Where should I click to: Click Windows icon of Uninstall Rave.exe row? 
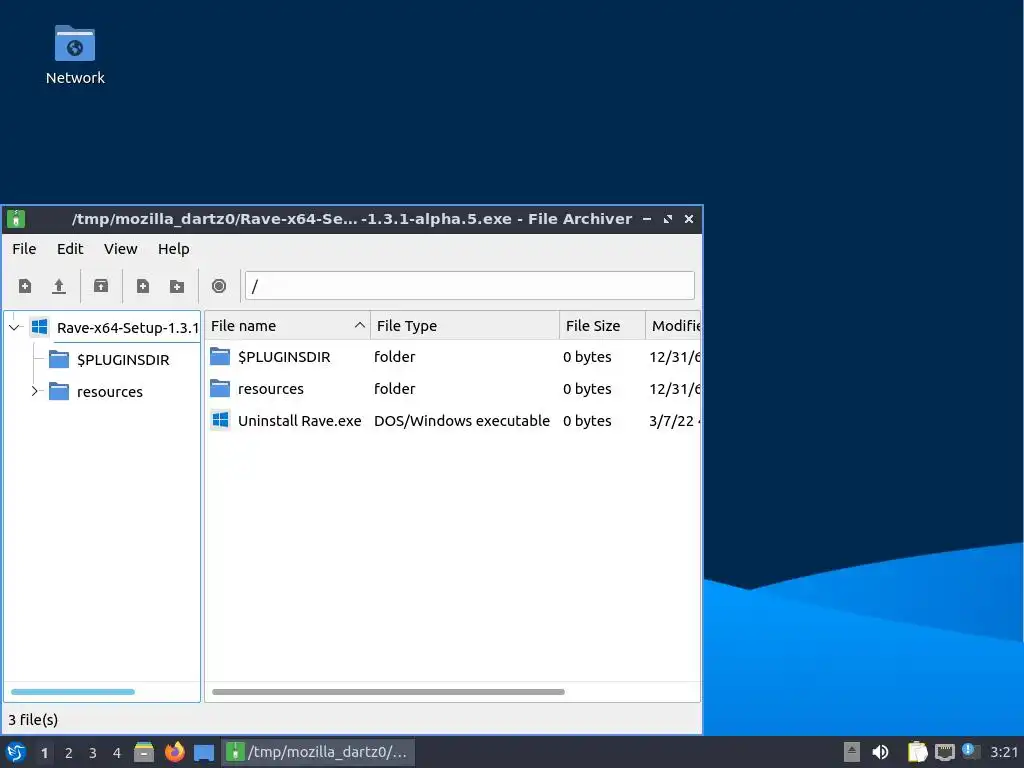coord(220,420)
